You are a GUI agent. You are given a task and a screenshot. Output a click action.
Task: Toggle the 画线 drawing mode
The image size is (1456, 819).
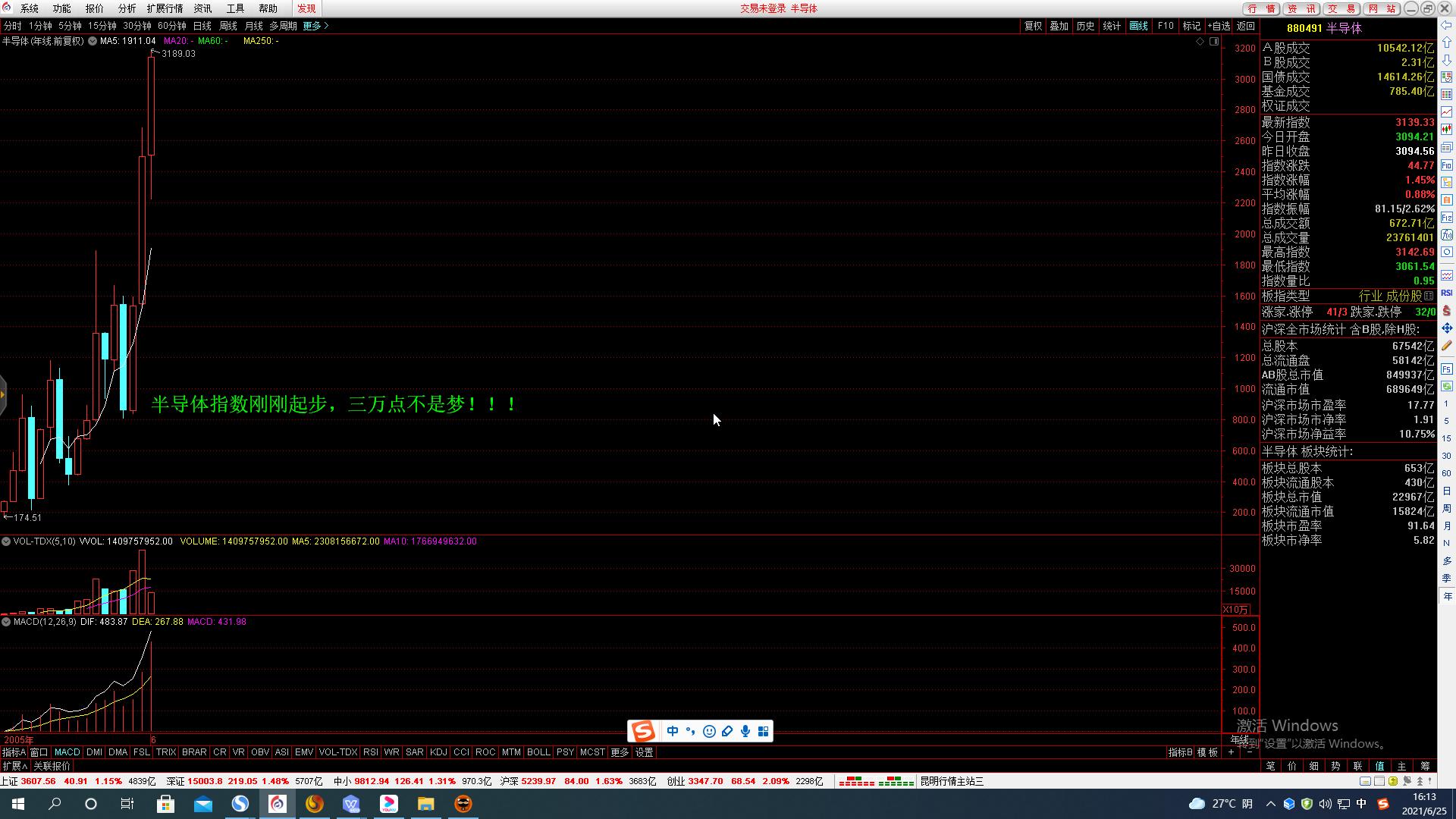point(1138,26)
